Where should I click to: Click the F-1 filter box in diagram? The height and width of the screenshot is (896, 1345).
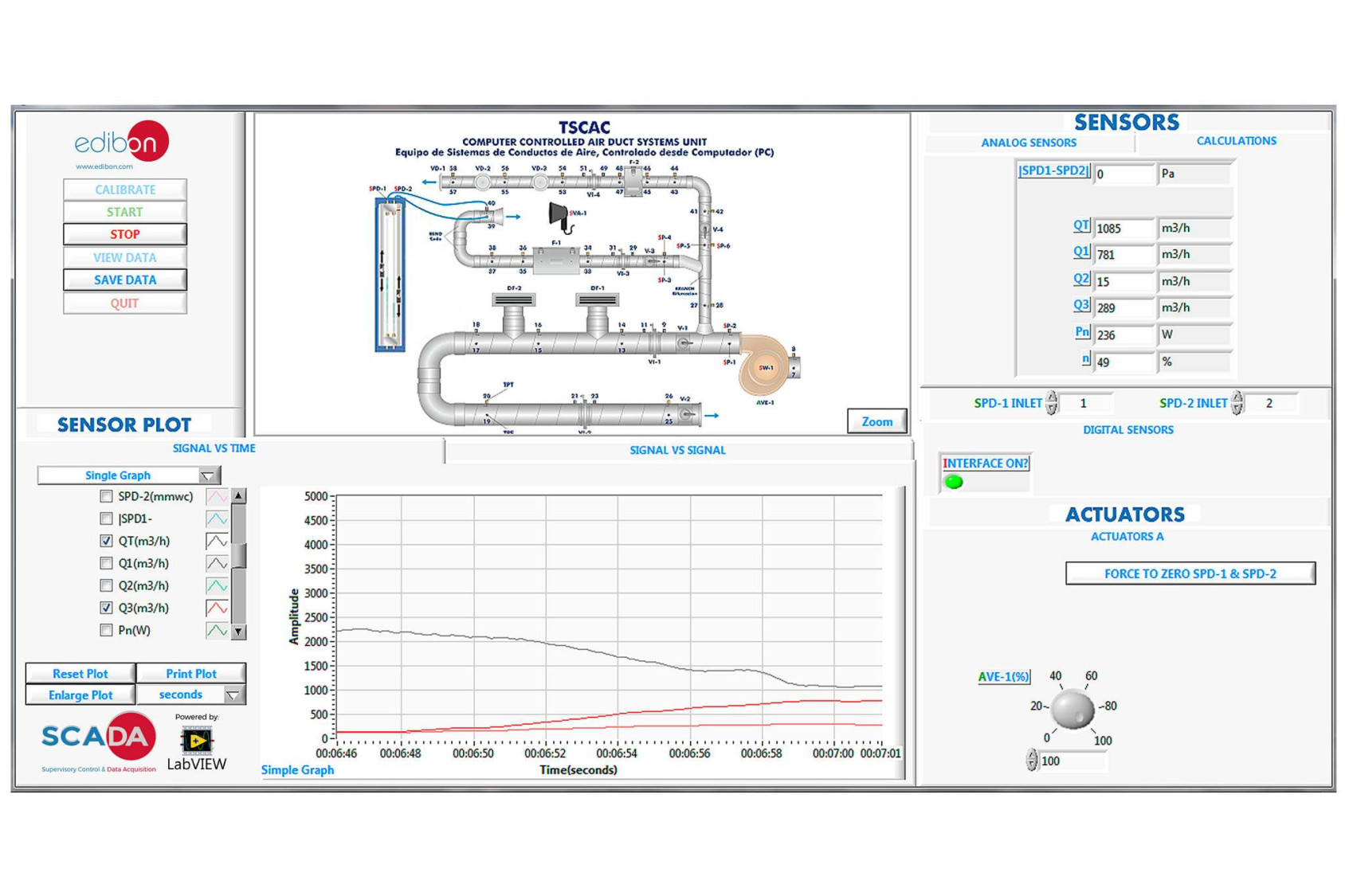tap(555, 260)
